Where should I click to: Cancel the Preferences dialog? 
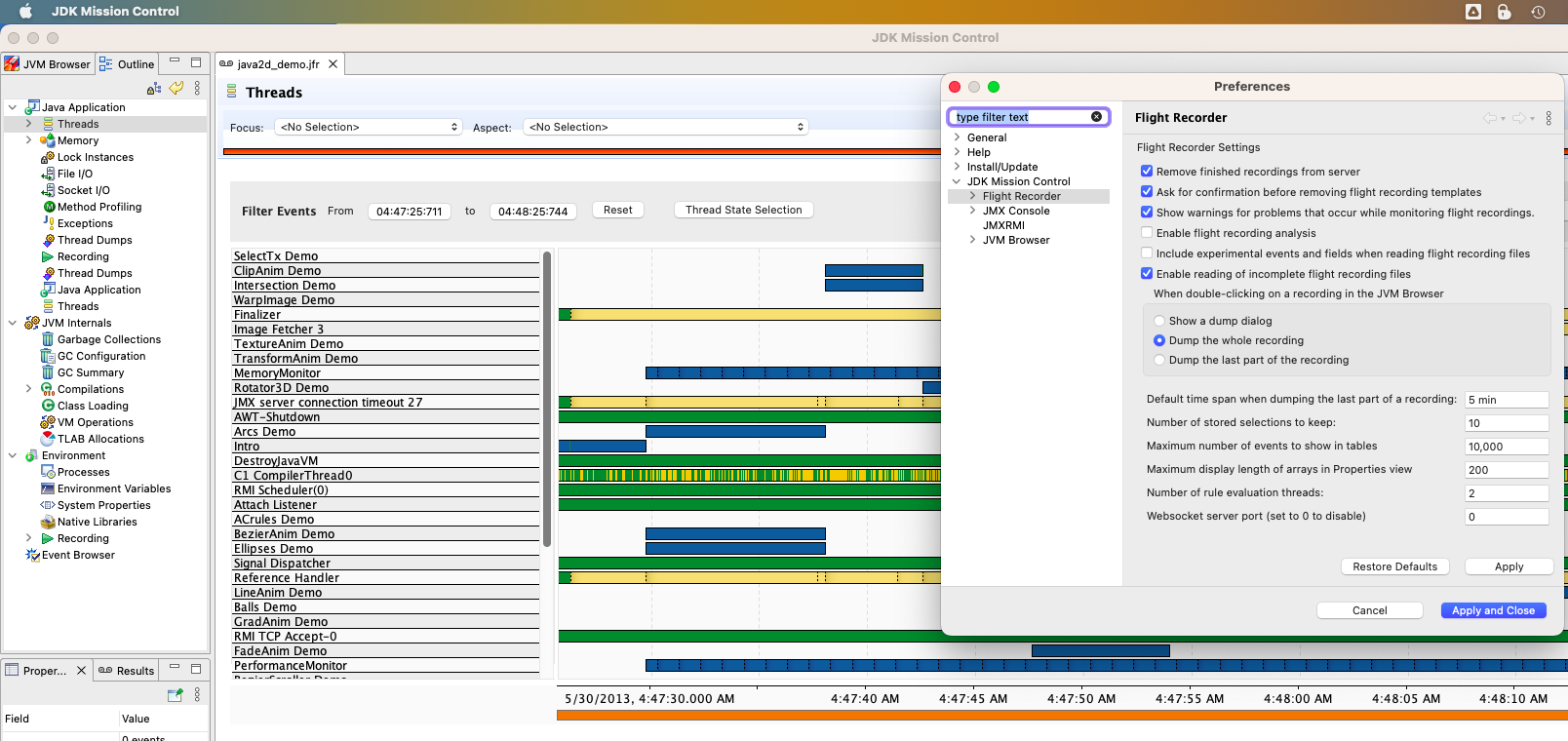[1369, 610]
